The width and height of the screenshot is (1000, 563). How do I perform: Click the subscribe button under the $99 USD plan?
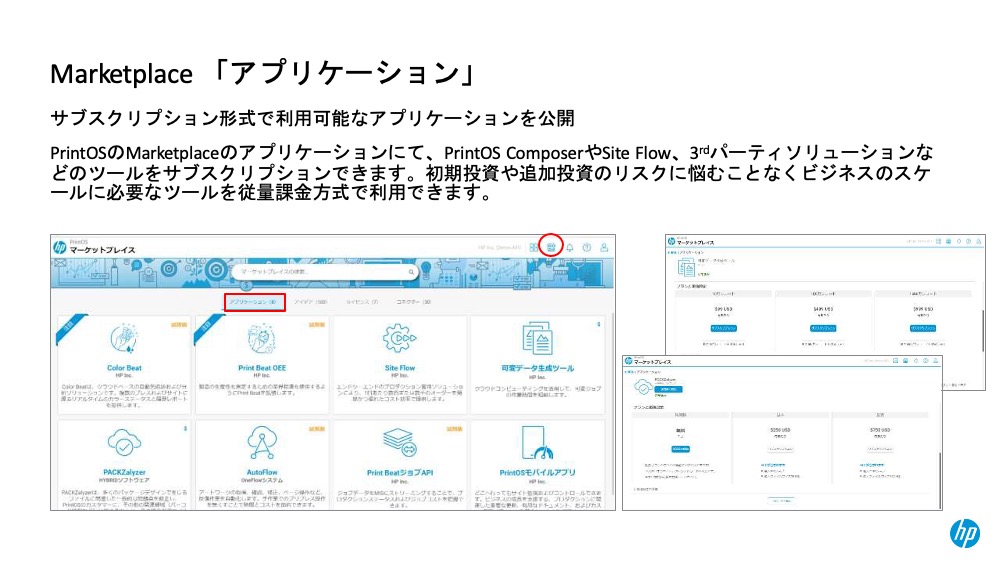pyautogui.click(x=723, y=328)
